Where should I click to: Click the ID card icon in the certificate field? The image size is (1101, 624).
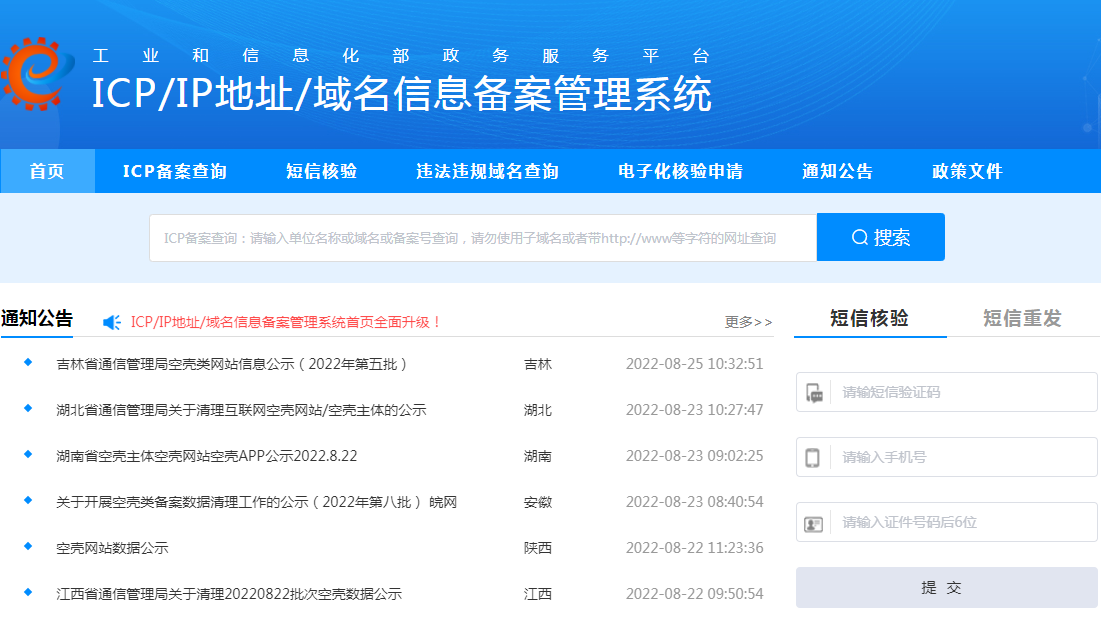coord(815,522)
